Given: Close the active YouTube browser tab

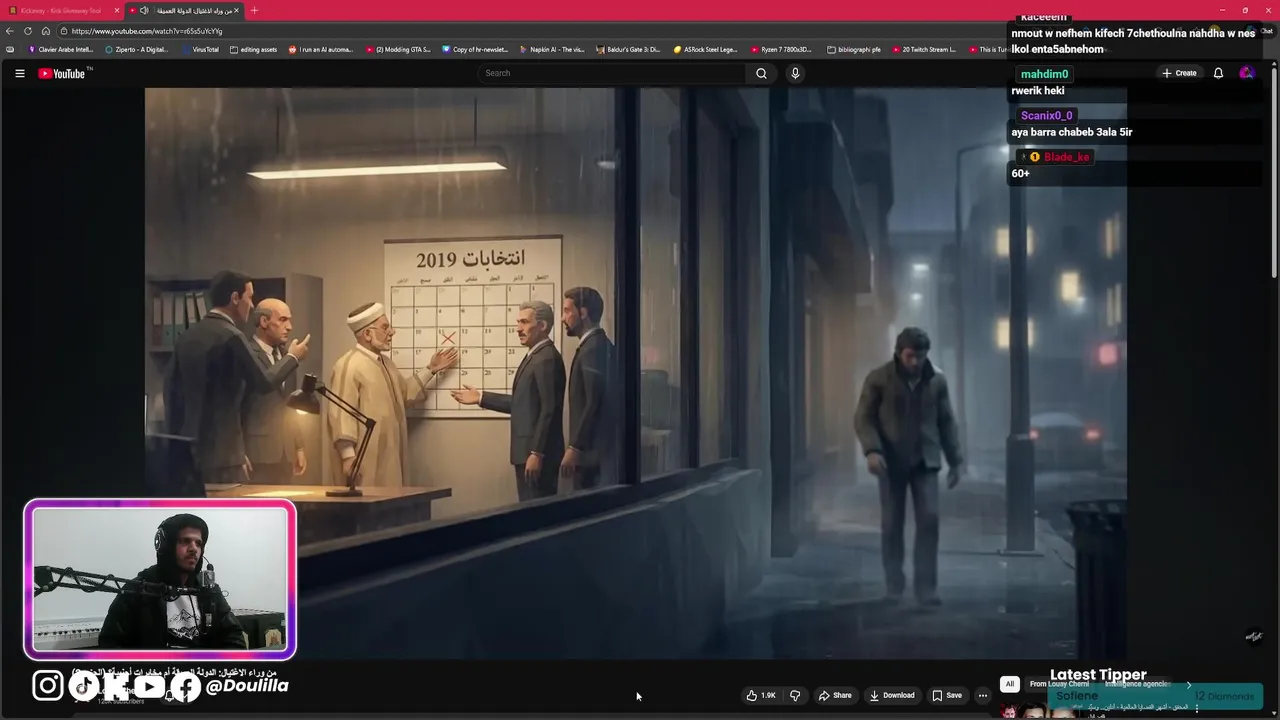Looking at the screenshot, I should (237, 10).
